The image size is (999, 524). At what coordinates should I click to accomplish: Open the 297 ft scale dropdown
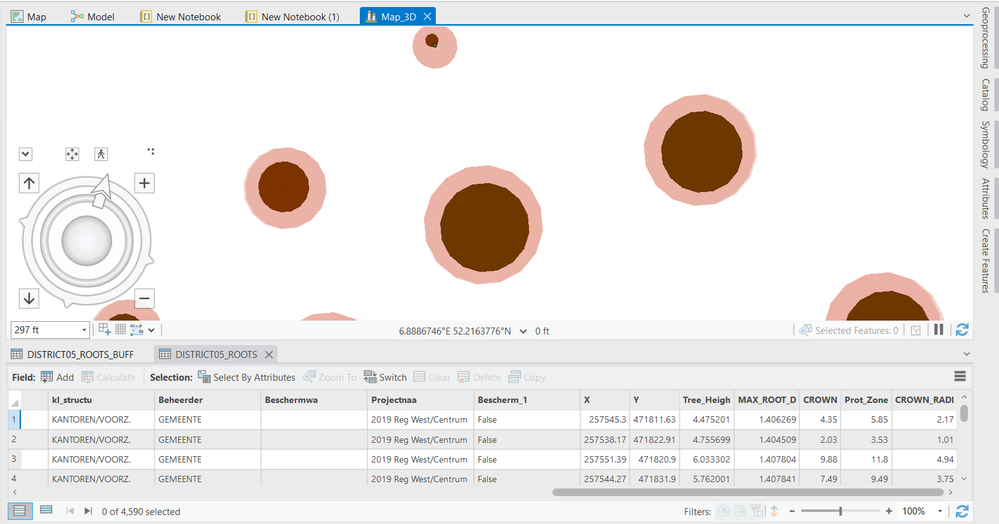[84, 330]
